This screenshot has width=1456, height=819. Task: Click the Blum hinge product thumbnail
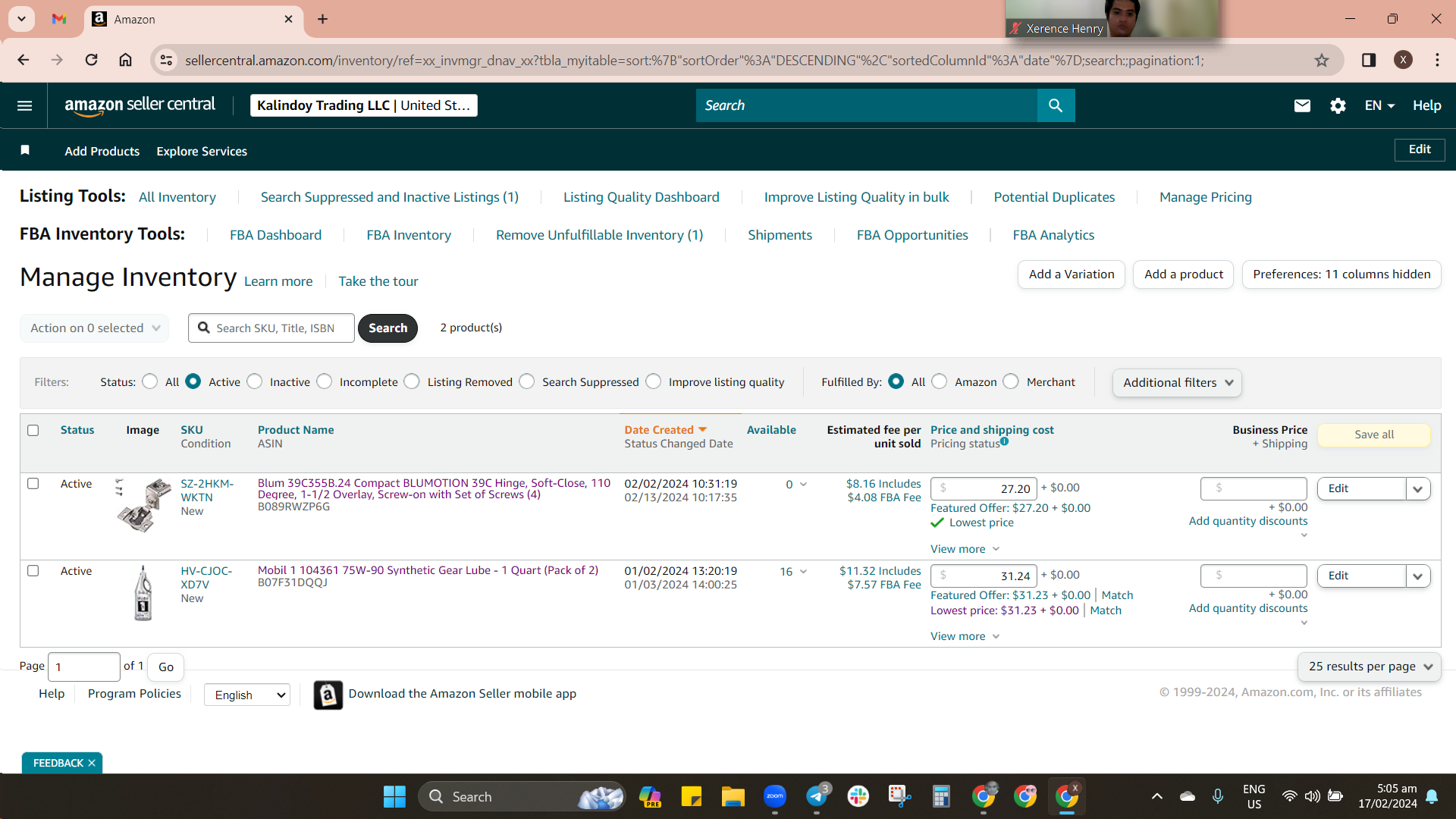click(143, 504)
